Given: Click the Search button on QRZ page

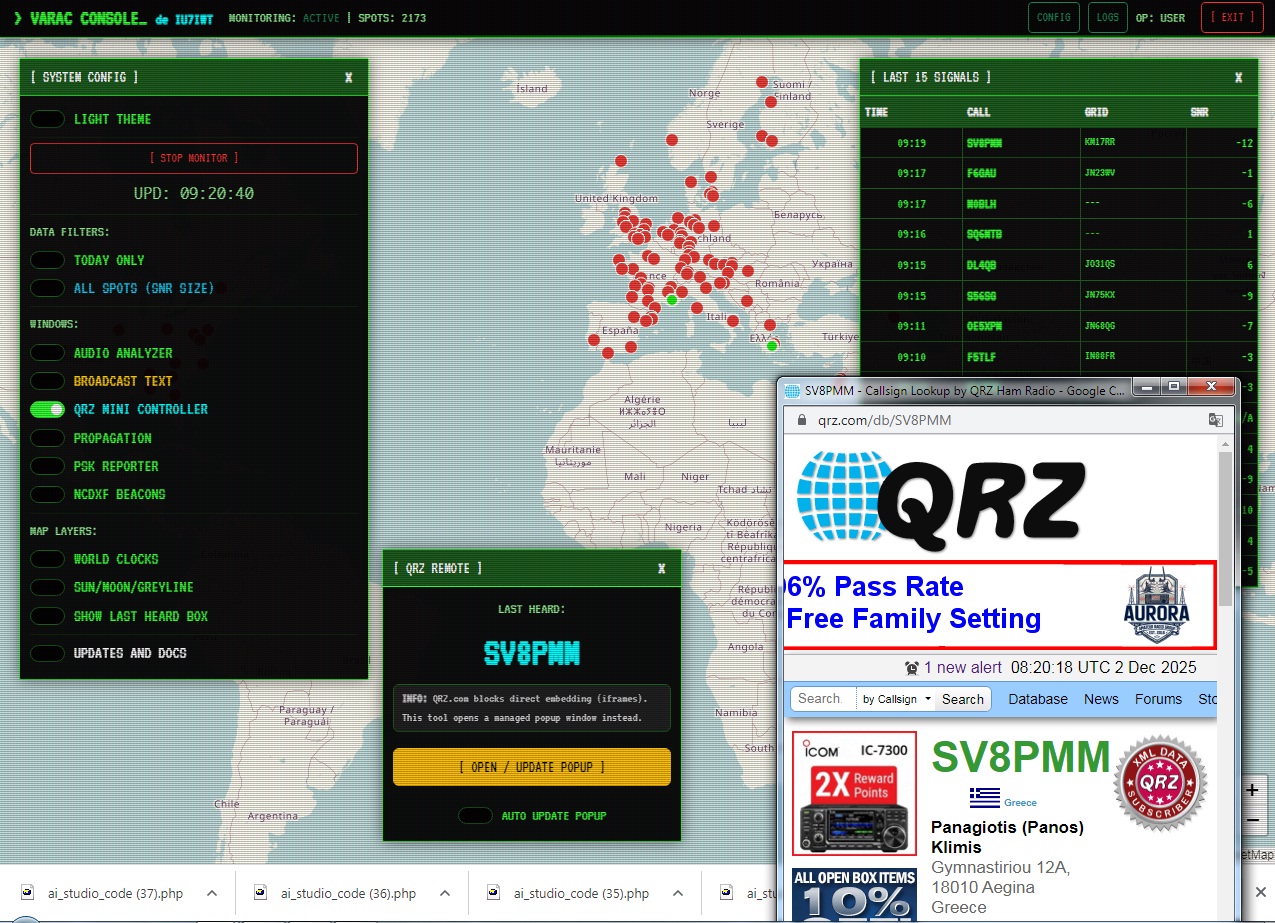Looking at the screenshot, I should 962,699.
